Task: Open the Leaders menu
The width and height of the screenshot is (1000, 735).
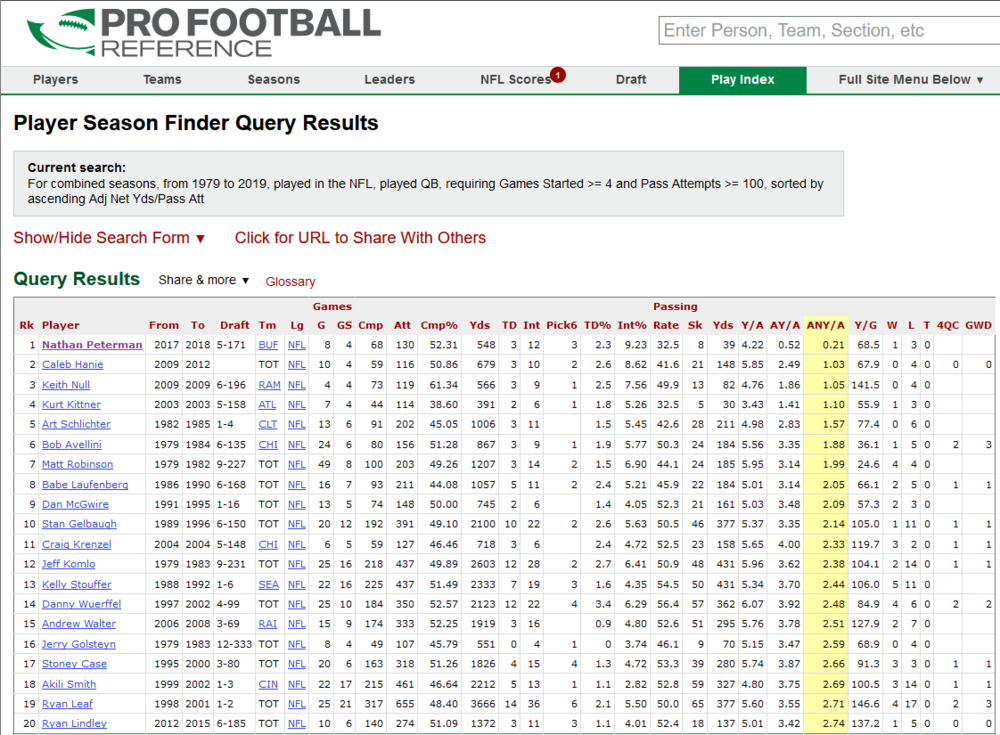Action: (x=390, y=80)
